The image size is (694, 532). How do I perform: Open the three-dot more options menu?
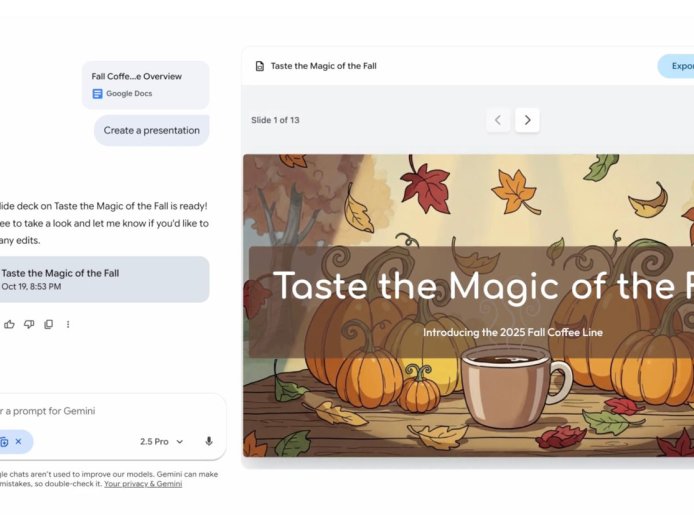68,324
